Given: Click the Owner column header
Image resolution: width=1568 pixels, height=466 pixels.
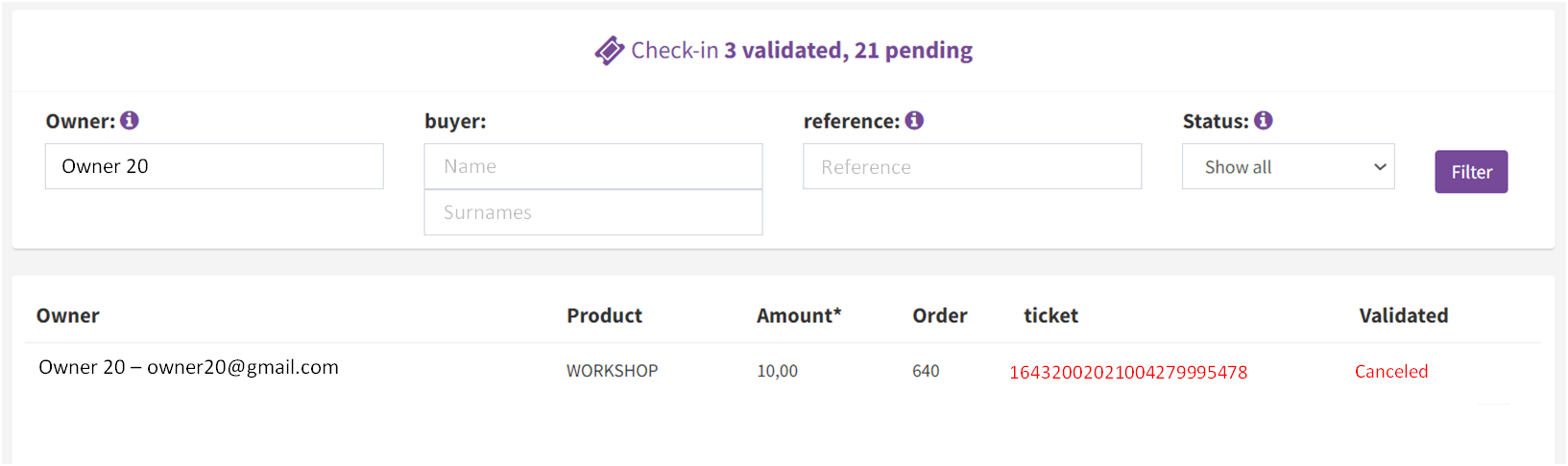Looking at the screenshot, I should pyautogui.click(x=68, y=316).
